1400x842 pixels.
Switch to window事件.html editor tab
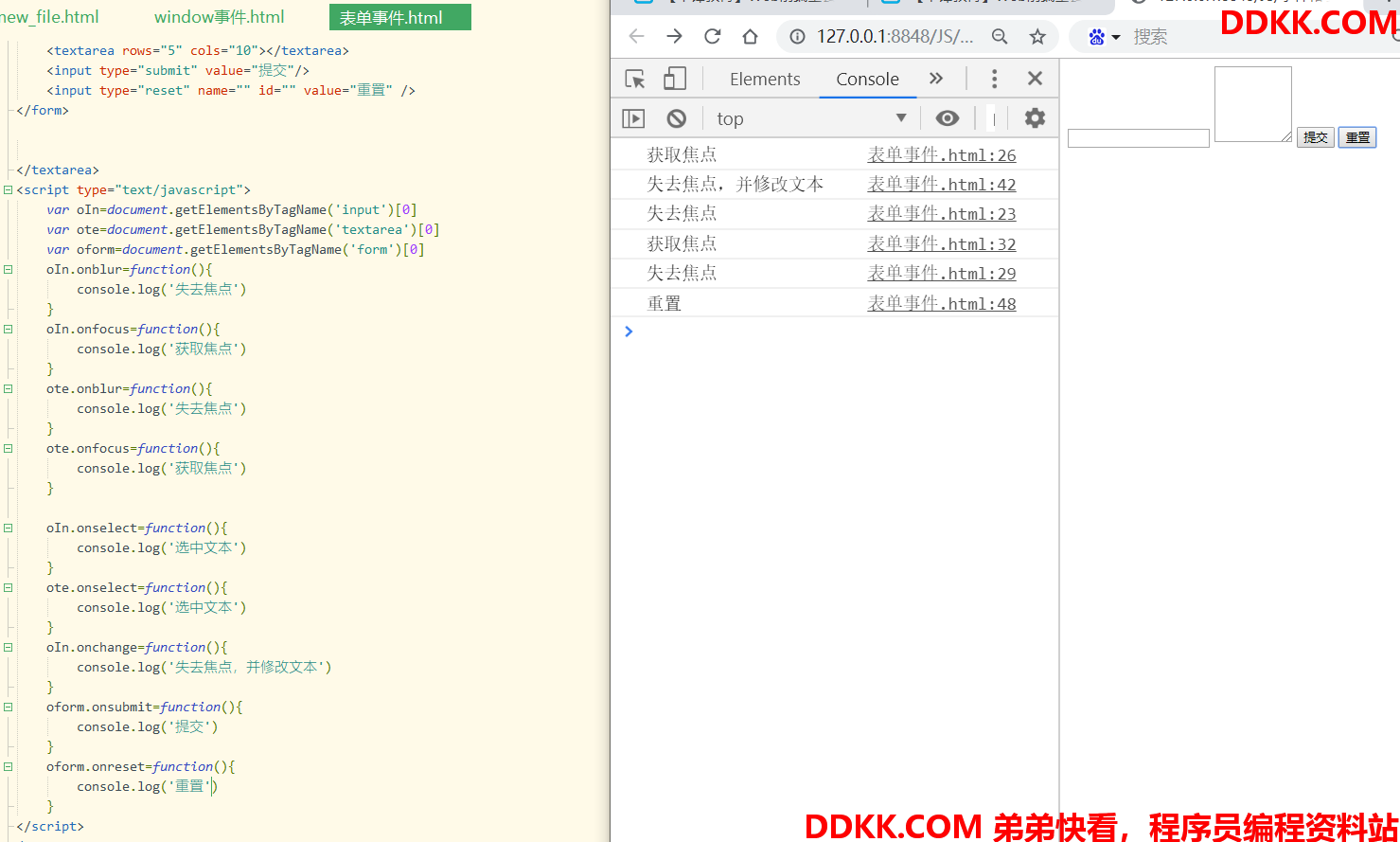point(219,17)
